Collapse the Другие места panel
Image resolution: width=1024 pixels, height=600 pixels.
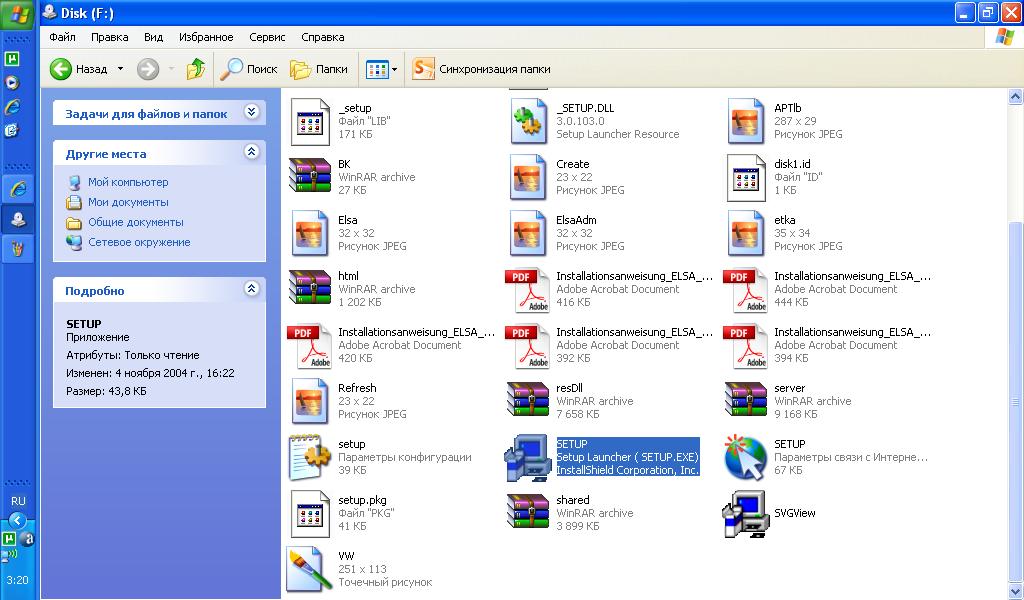pos(251,153)
